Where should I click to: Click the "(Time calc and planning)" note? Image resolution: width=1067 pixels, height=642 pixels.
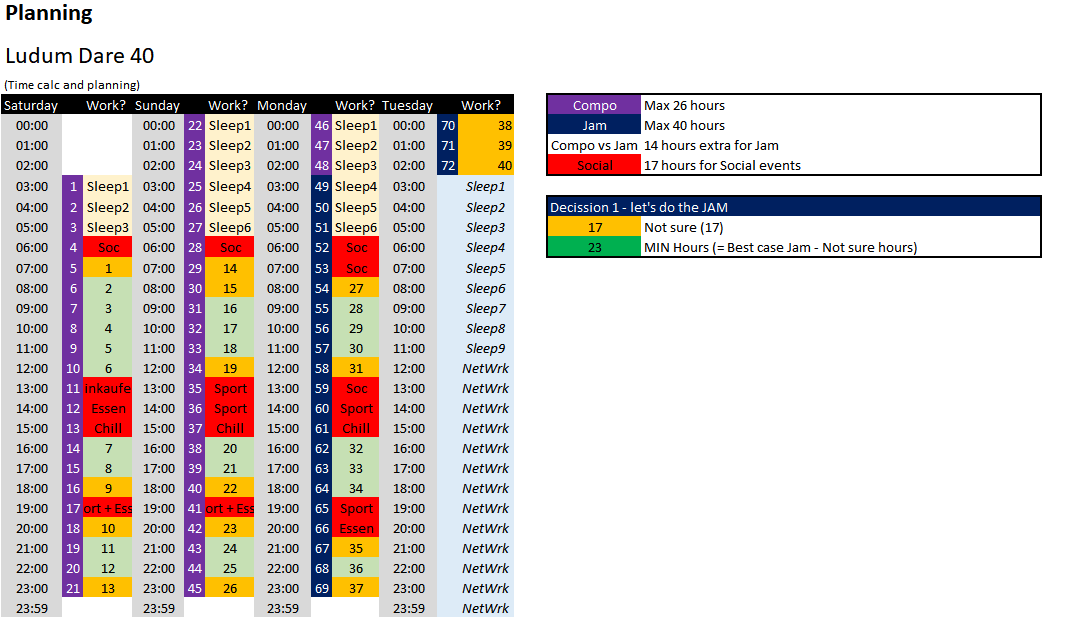click(x=72, y=85)
